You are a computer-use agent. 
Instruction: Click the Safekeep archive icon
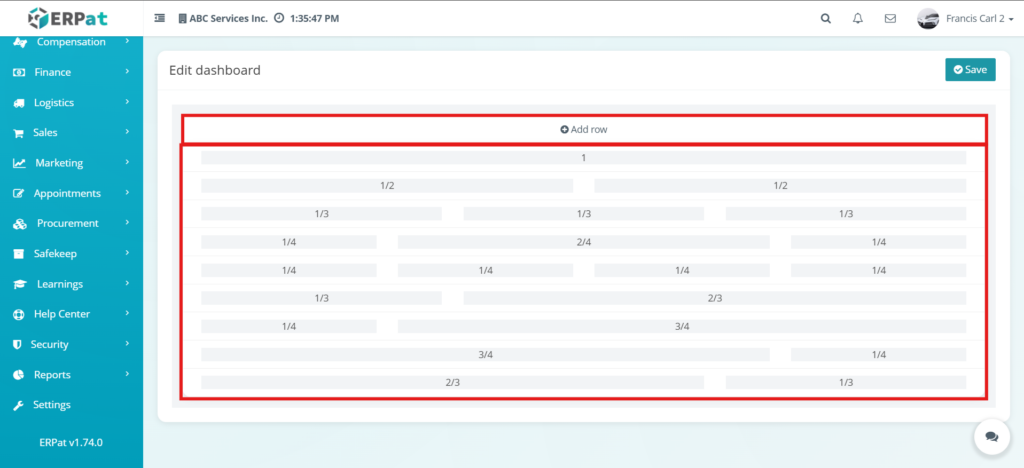(x=20, y=254)
